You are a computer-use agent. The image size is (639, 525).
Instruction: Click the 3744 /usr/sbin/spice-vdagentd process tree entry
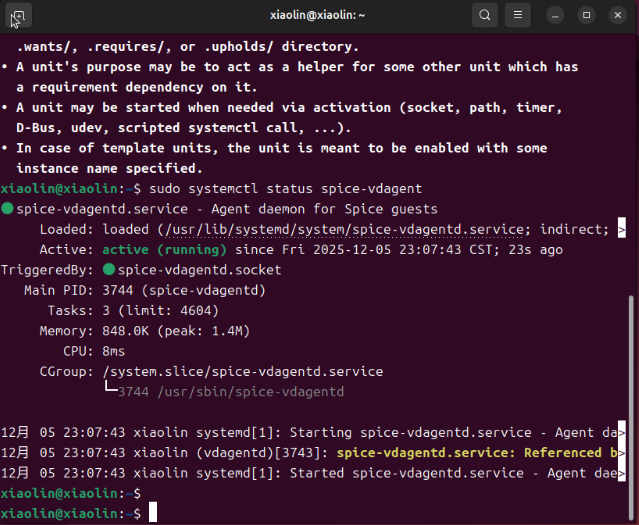231,392
